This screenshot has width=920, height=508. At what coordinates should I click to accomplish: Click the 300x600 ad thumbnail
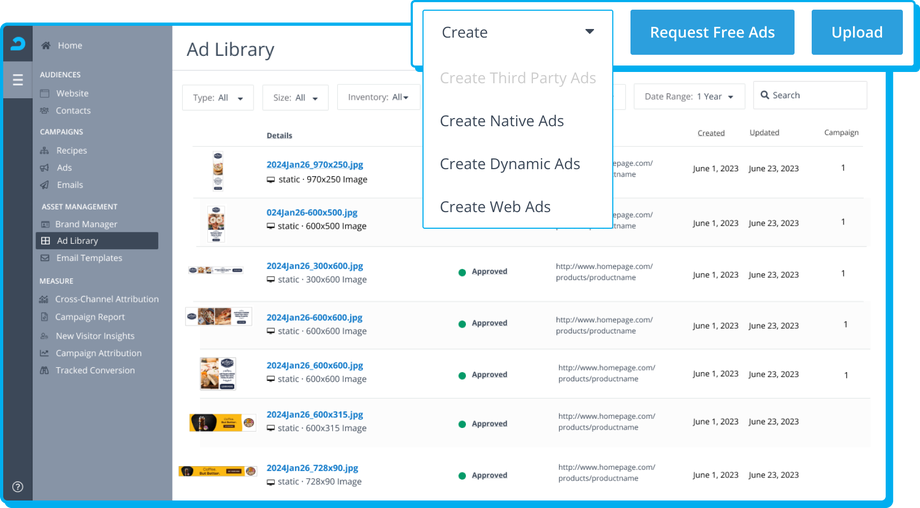point(215,270)
